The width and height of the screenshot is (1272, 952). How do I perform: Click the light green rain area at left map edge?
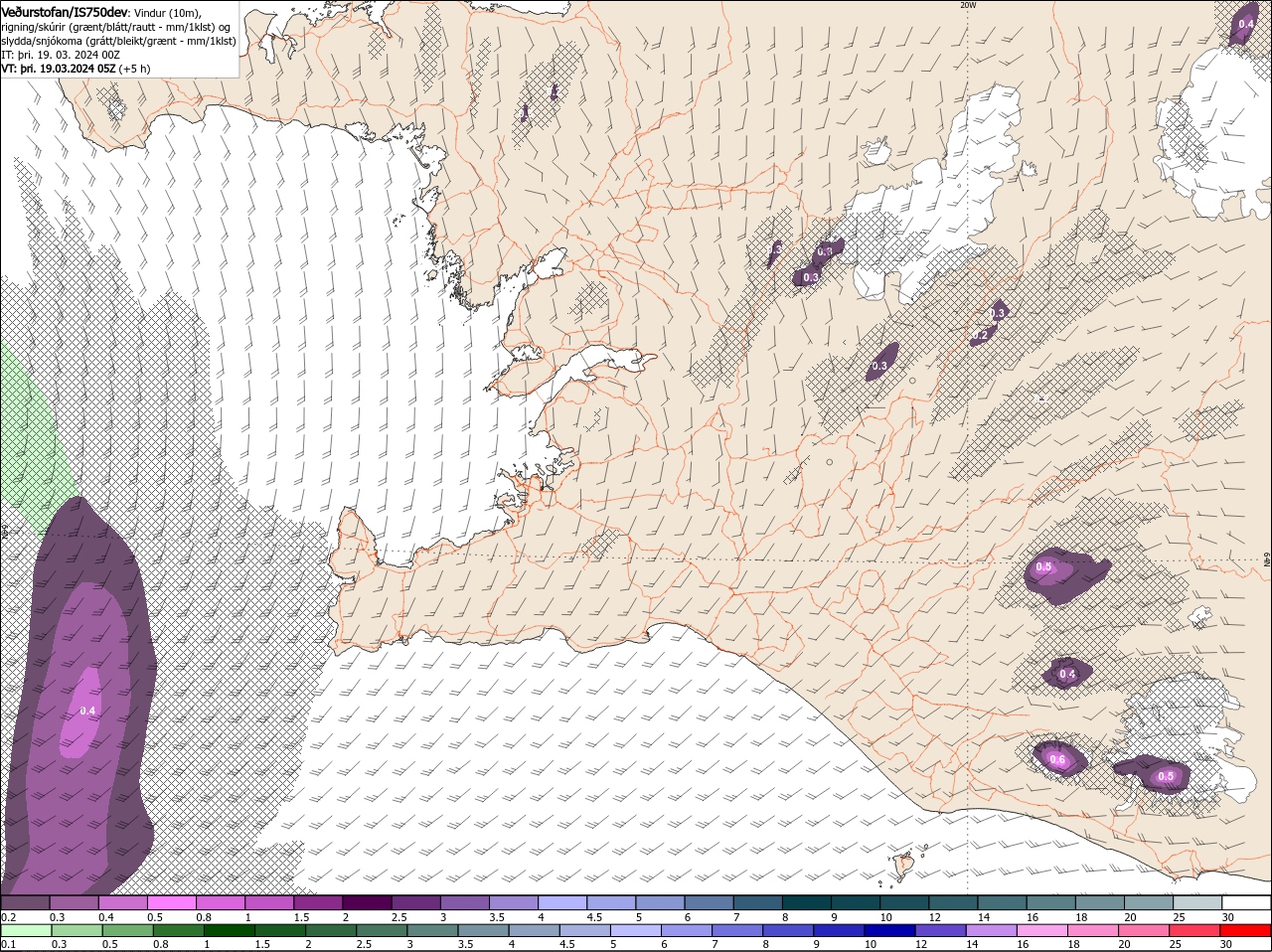[x=30, y=447]
